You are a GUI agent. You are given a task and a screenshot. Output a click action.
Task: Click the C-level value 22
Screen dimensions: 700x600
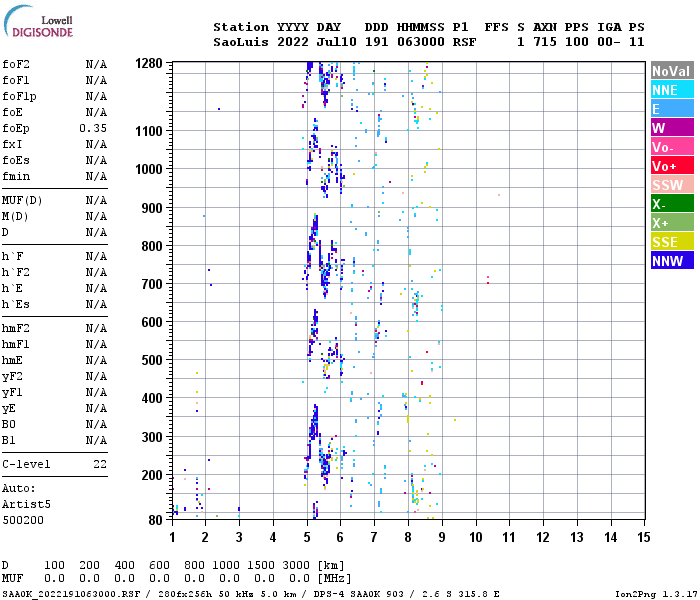coord(100,464)
